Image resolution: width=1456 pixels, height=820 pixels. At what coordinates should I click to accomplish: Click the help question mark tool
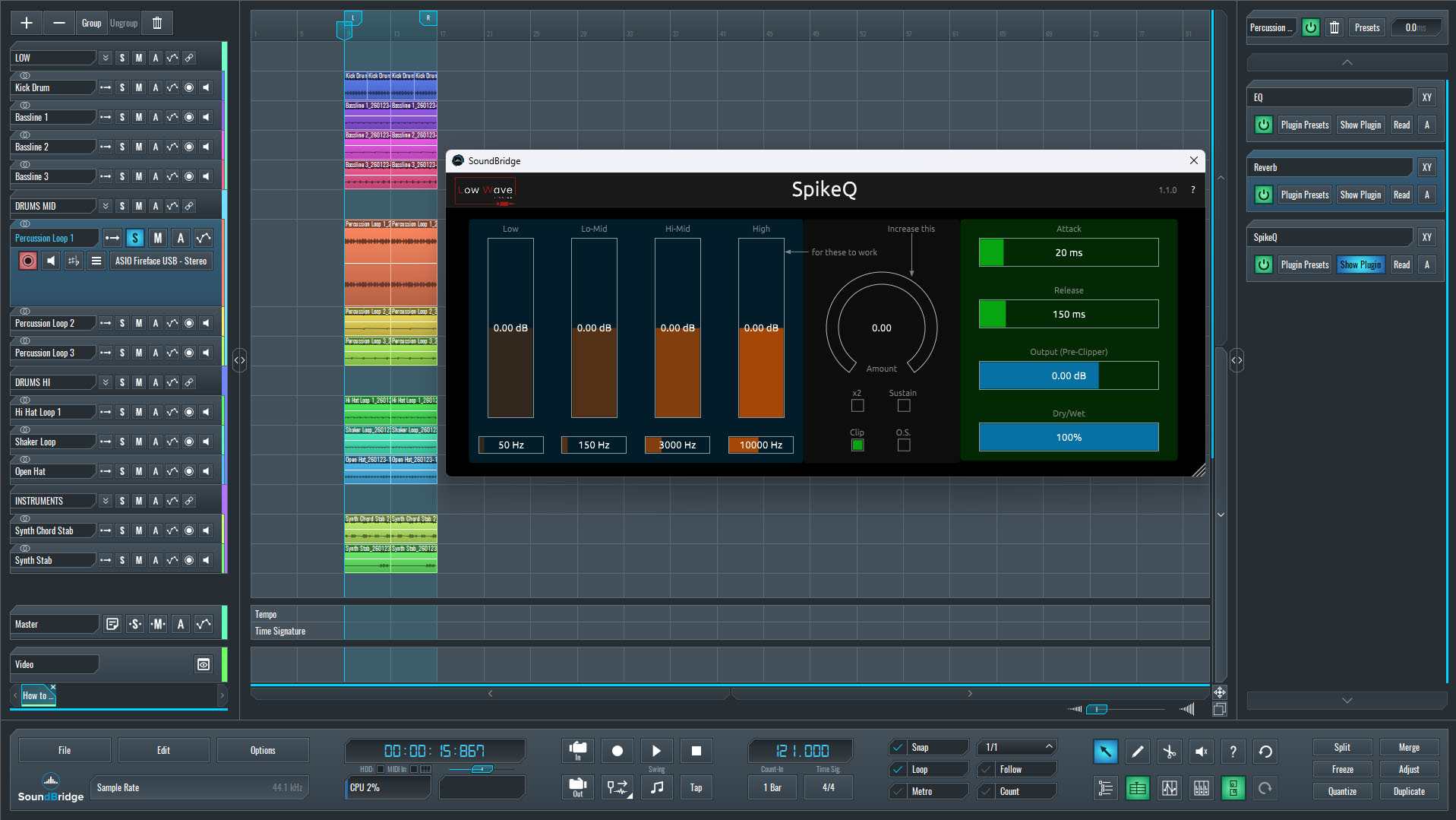1233,752
